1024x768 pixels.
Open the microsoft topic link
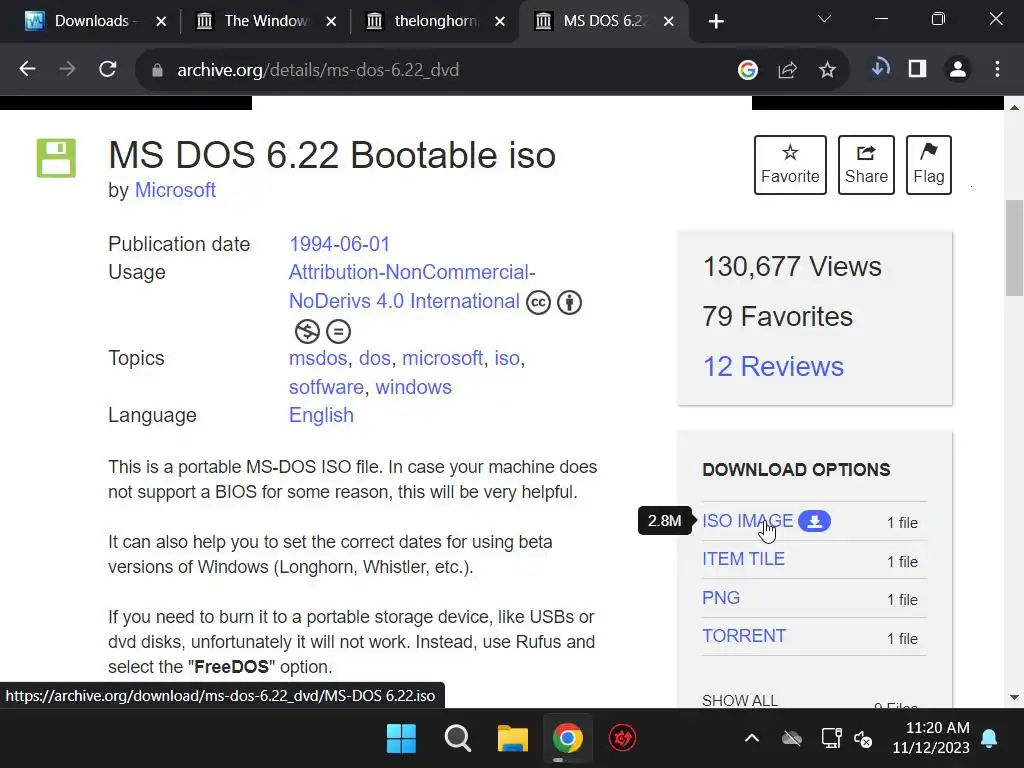(x=443, y=358)
